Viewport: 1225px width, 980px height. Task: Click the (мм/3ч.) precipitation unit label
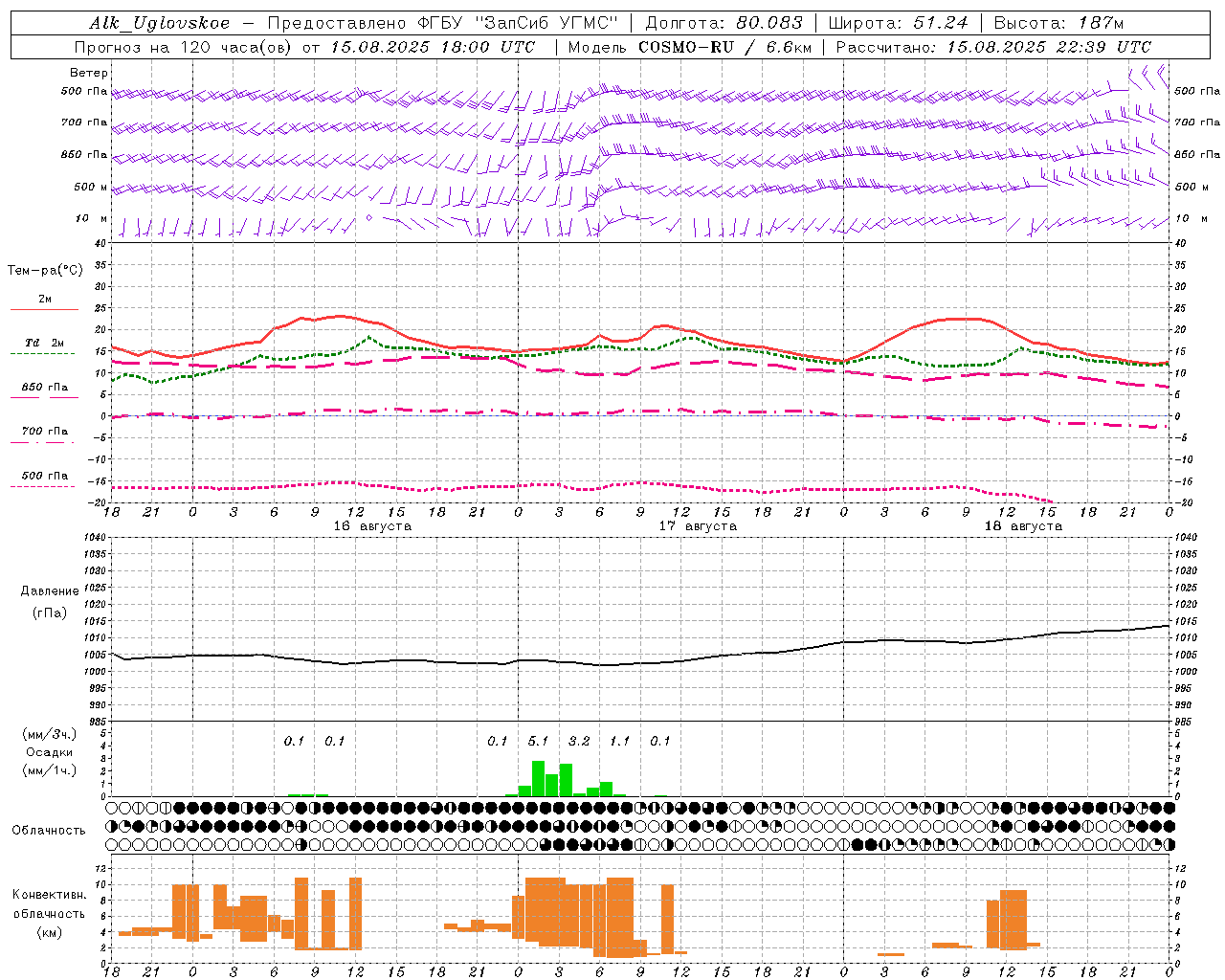(50, 735)
